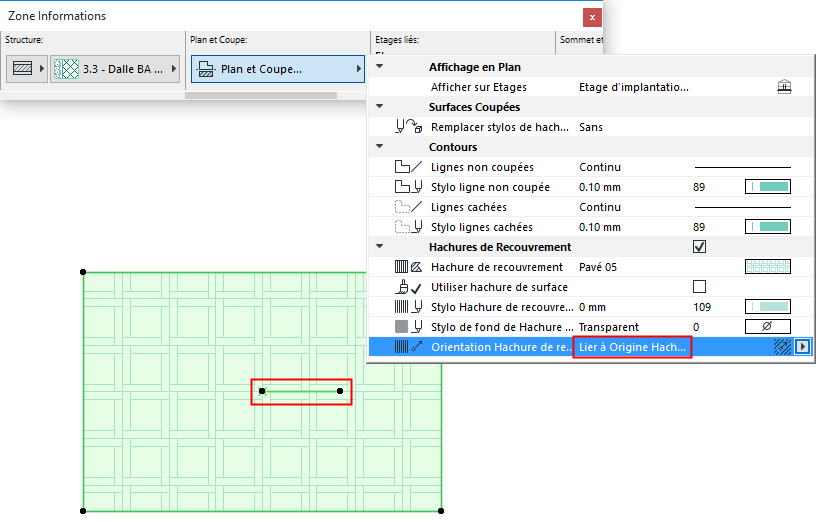Collapse the Surfaces Coupées section

coord(380,106)
